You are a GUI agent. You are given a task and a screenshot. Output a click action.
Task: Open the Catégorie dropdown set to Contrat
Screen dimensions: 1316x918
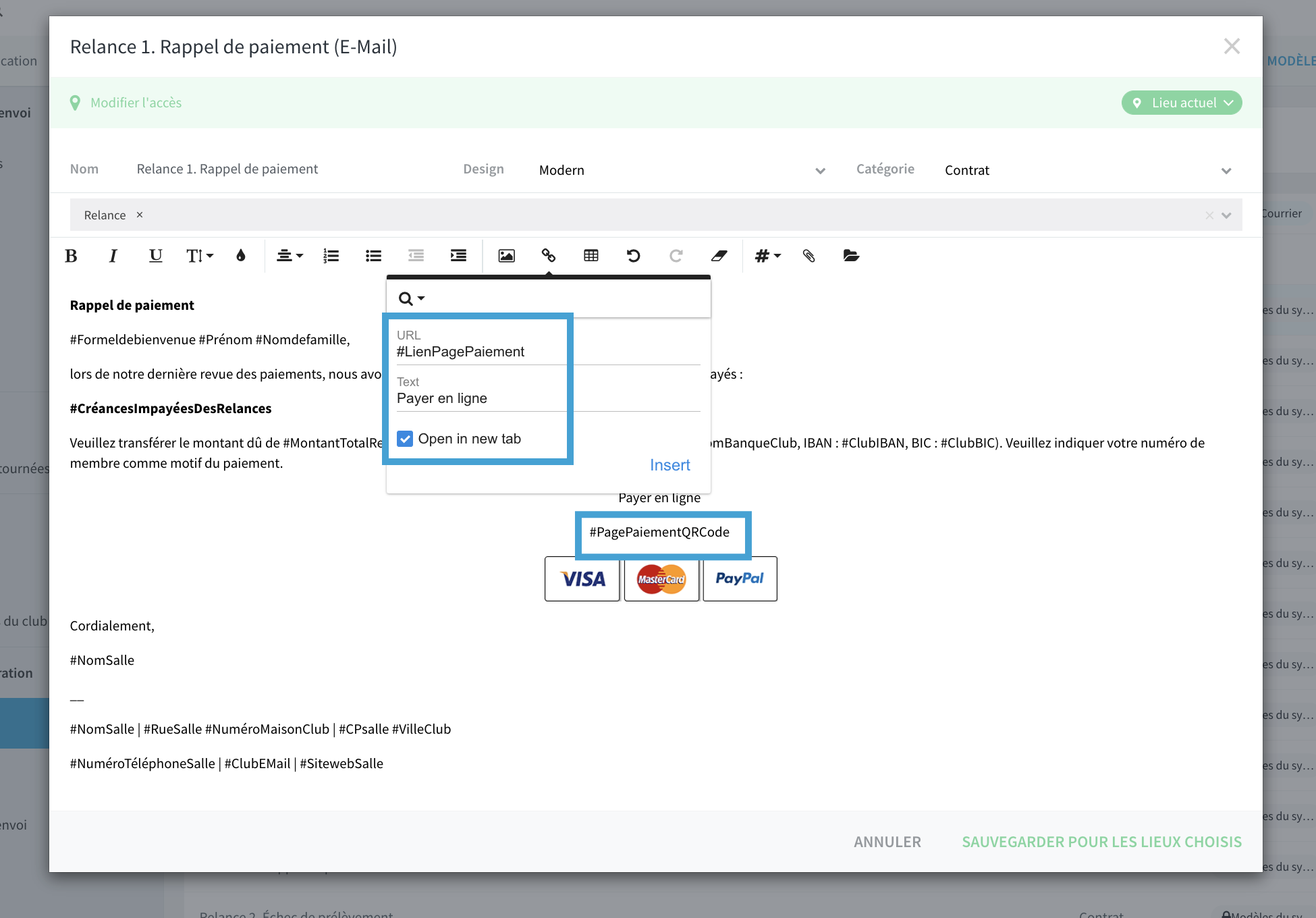tap(1088, 170)
